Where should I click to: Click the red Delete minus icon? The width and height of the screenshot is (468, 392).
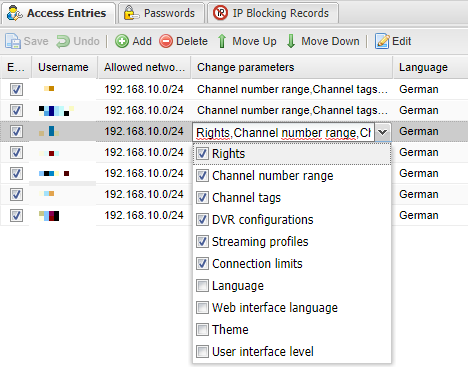point(166,41)
